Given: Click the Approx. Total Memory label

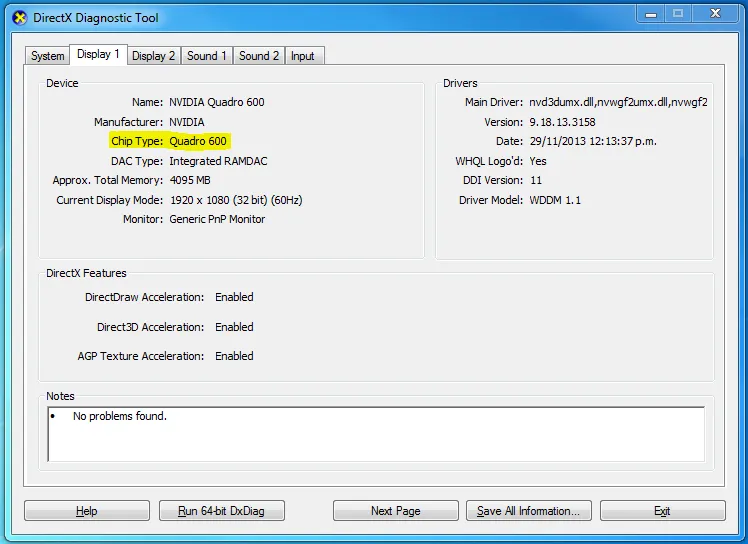Looking at the screenshot, I should [x=108, y=180].
